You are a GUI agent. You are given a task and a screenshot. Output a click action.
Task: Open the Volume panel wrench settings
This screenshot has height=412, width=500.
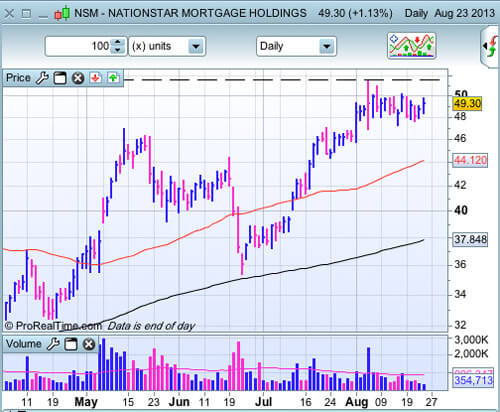(53, 344)
